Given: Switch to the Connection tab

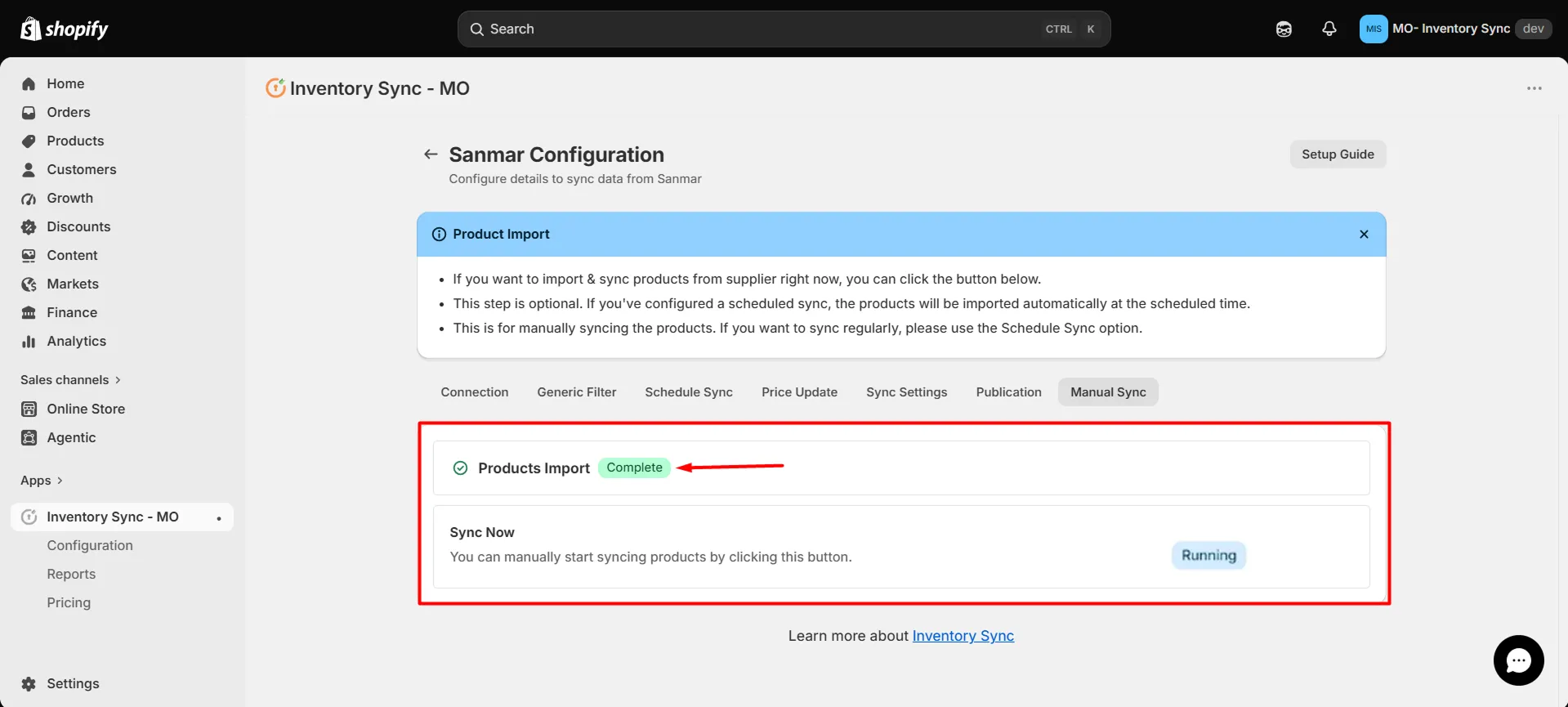Looking at the screenshot, I should click(475, 392).
